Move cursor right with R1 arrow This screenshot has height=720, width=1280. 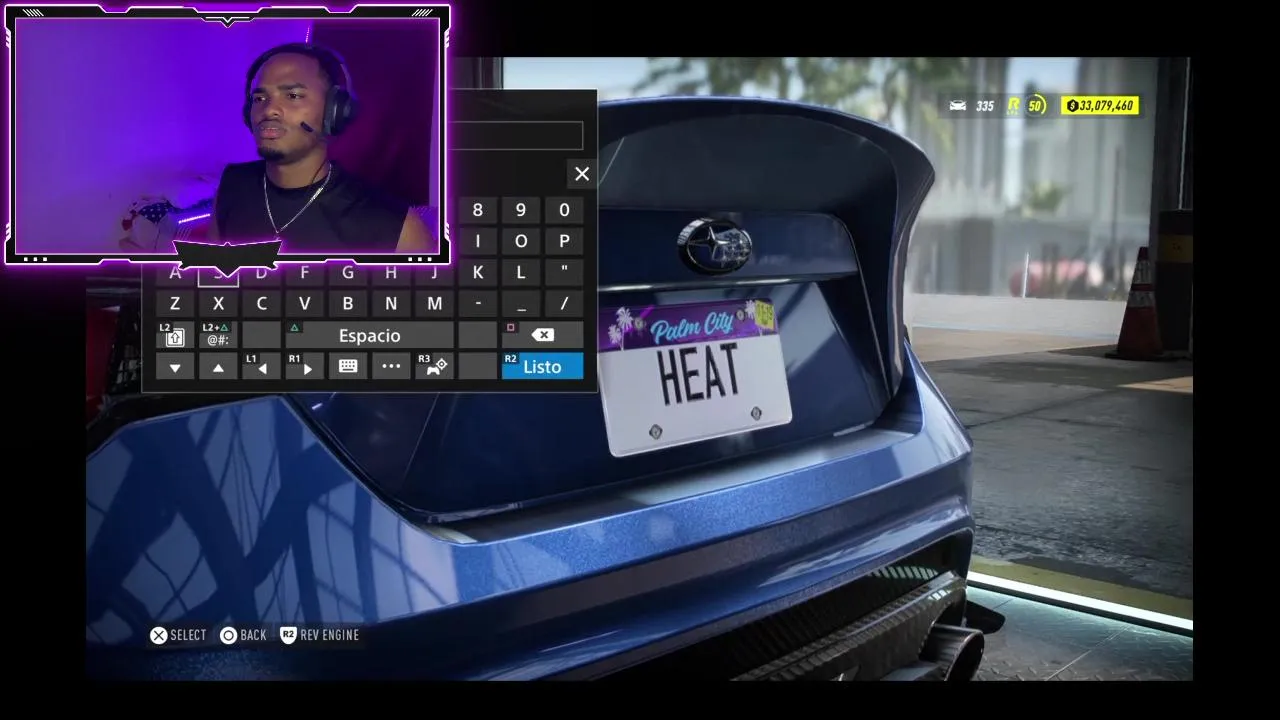click(304, 367)
